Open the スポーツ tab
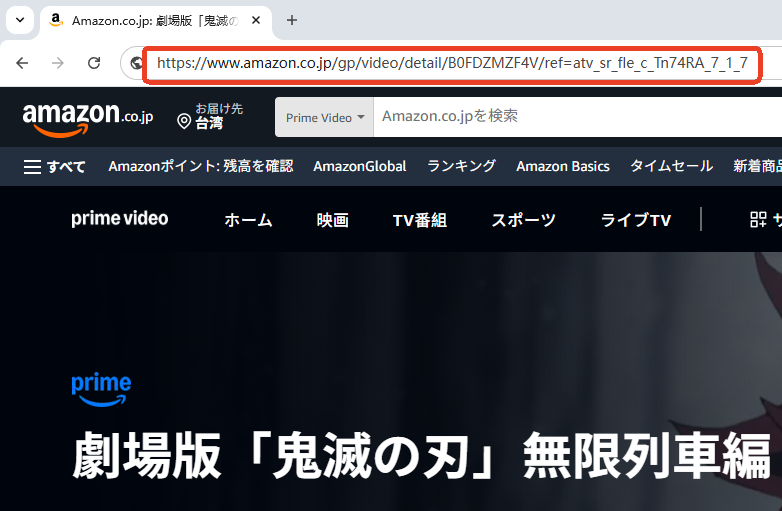The height and width of the screenshot is (511, 782). [524, 220]
